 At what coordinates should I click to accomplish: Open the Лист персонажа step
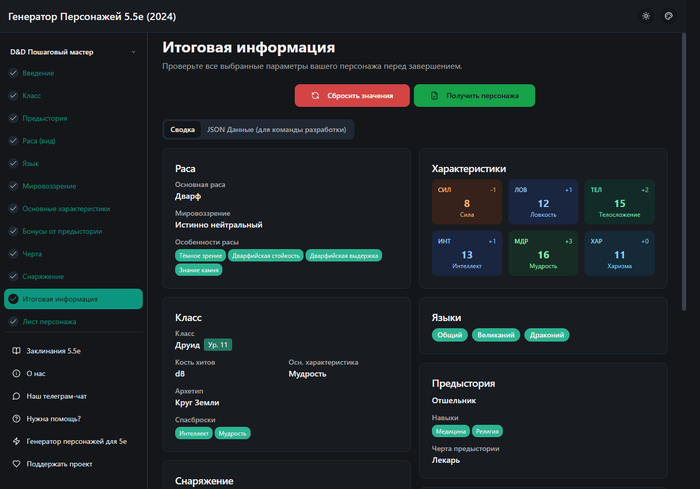tap(50, 322)
